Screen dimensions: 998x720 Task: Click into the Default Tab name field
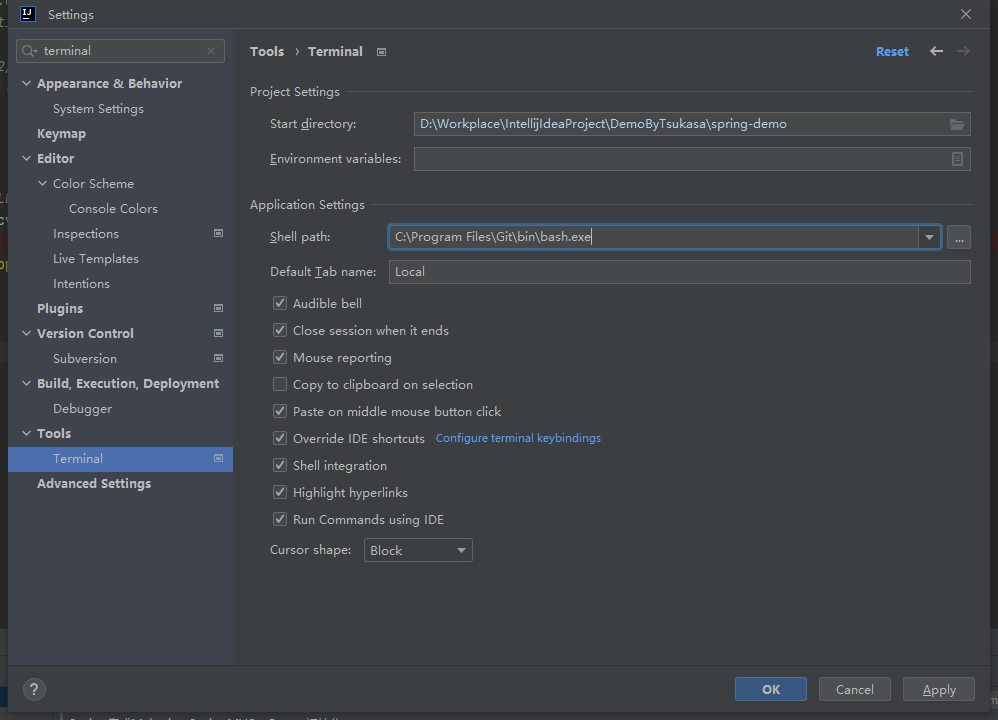click(x=679, y=272)
